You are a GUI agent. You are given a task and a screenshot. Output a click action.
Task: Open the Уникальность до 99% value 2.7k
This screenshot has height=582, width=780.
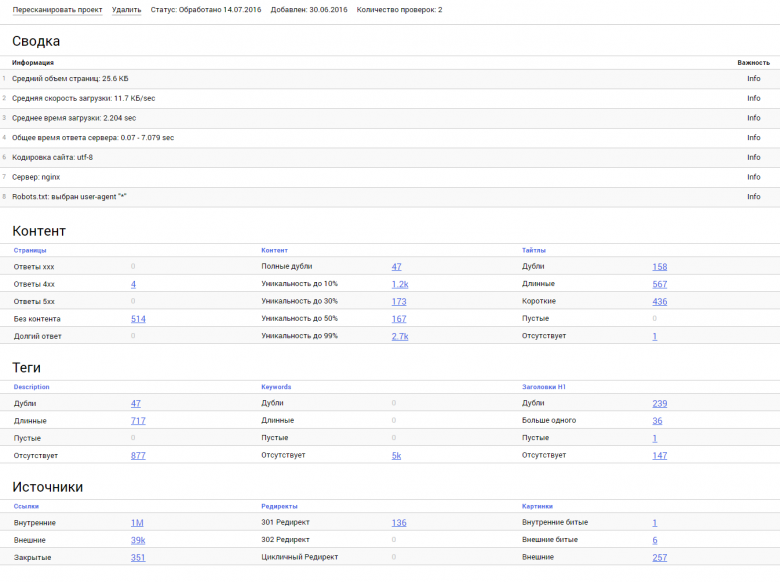[400, 337]
